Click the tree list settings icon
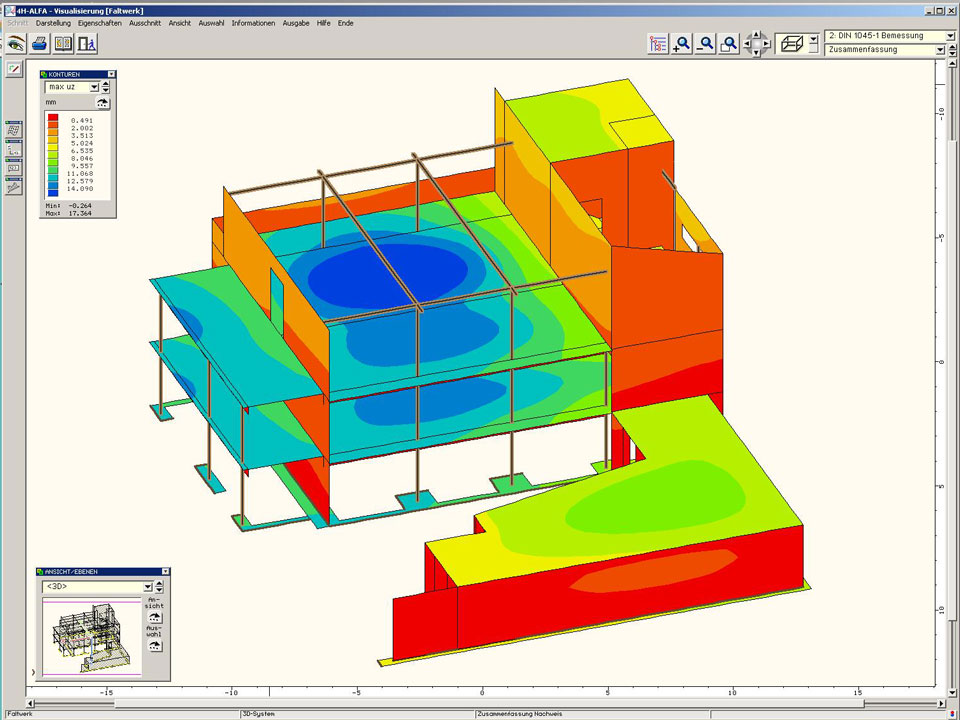 click(x=658, y=44)
